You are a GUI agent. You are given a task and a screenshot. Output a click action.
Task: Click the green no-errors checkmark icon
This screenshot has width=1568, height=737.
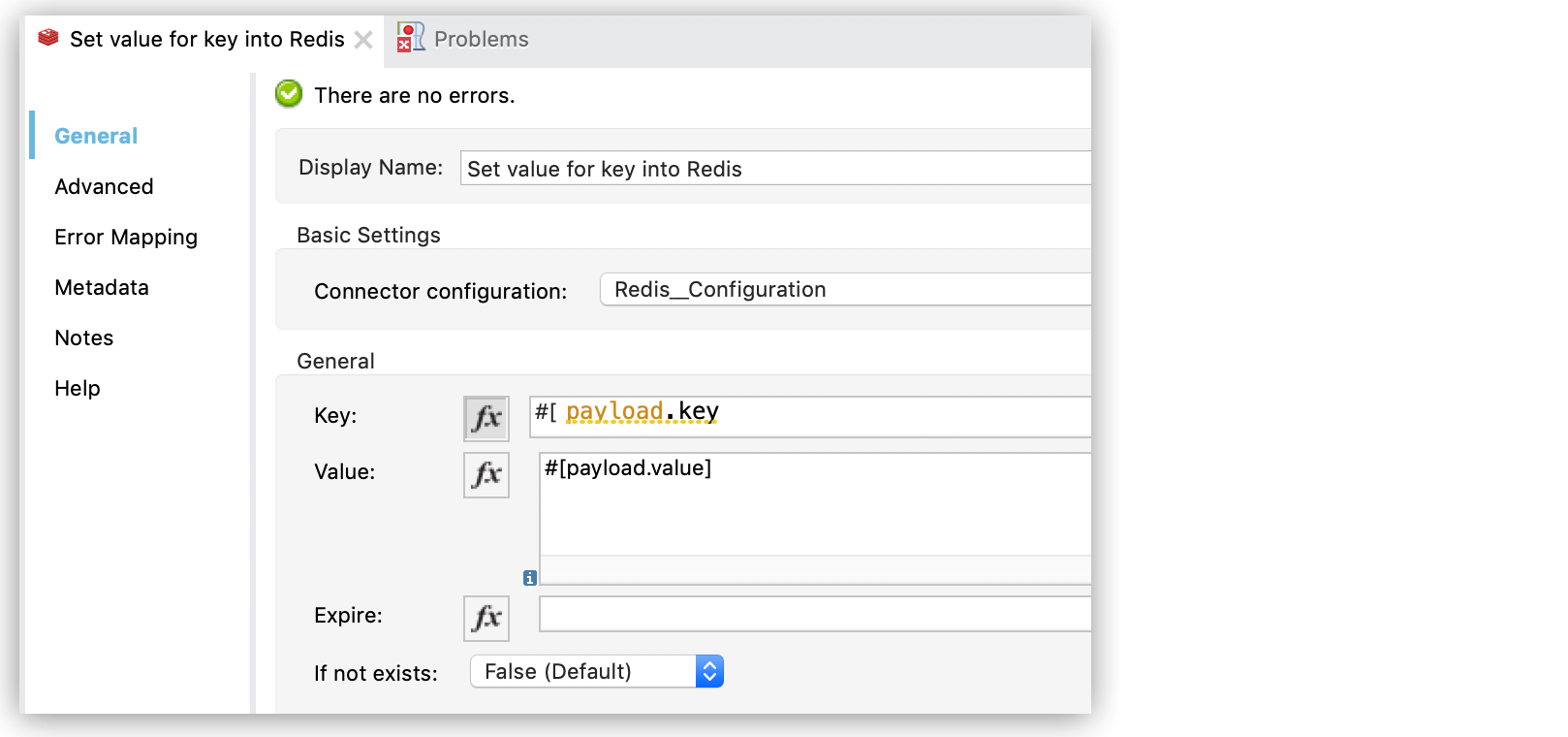[289, 94]
